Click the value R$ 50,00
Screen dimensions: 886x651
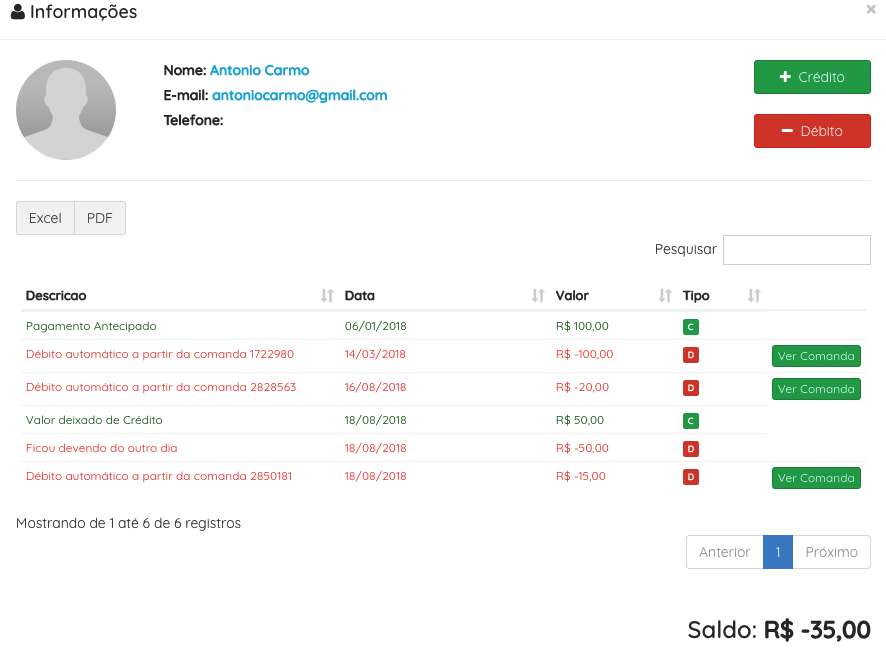coord(580,420)
